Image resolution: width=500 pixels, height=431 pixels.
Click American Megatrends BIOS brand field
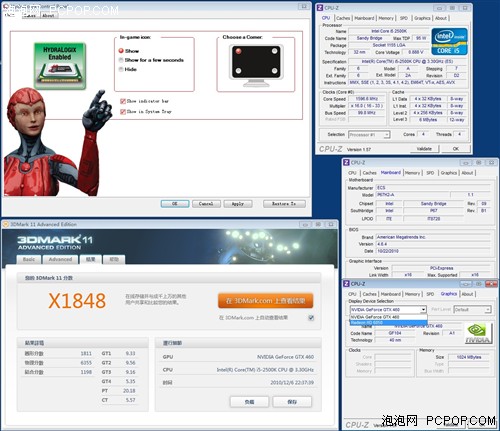pyautogui.click(x=433, y=237)
